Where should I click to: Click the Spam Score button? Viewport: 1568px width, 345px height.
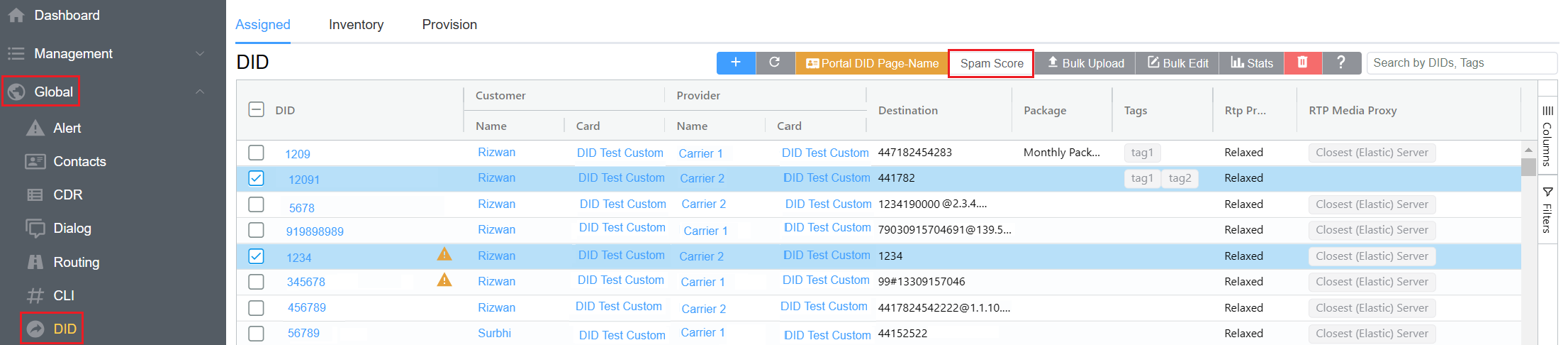click(991, 63)
